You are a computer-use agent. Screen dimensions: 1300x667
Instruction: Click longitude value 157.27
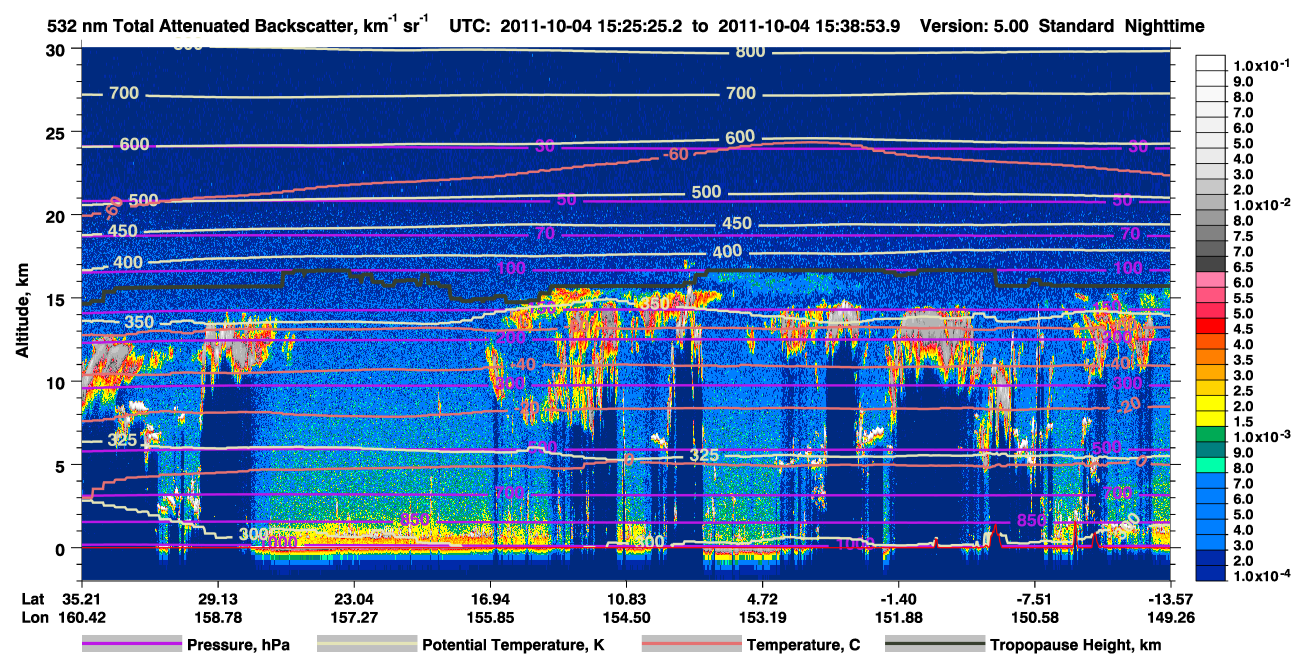pyautogui.click(x=353, y=617)
